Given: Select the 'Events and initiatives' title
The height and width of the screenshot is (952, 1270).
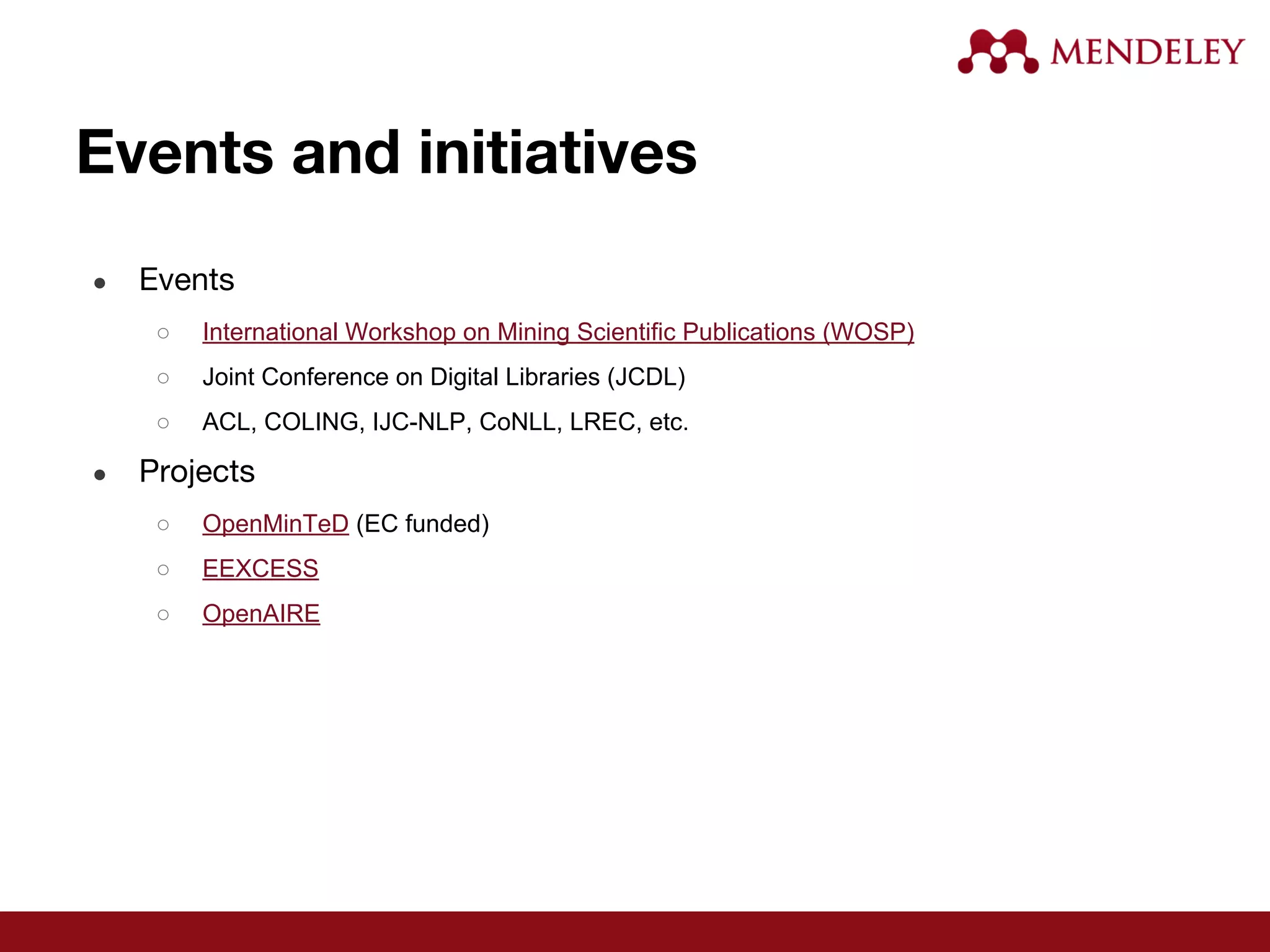Looking at the screenshot, I should point(387,152).
